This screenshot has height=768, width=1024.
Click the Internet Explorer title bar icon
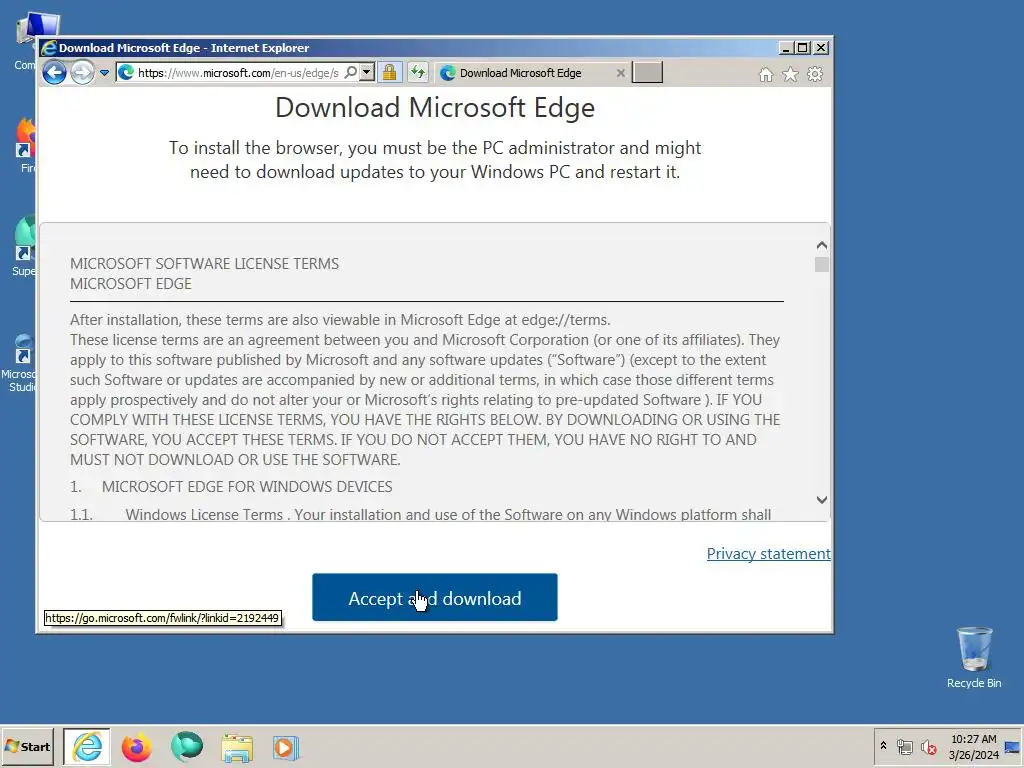point(48,48)
